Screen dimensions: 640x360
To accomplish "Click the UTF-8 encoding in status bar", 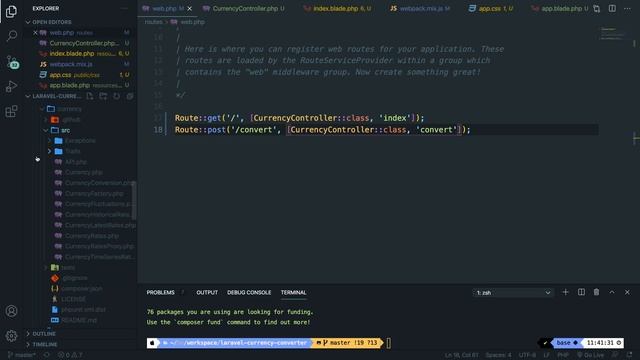I will coord(527,355).
